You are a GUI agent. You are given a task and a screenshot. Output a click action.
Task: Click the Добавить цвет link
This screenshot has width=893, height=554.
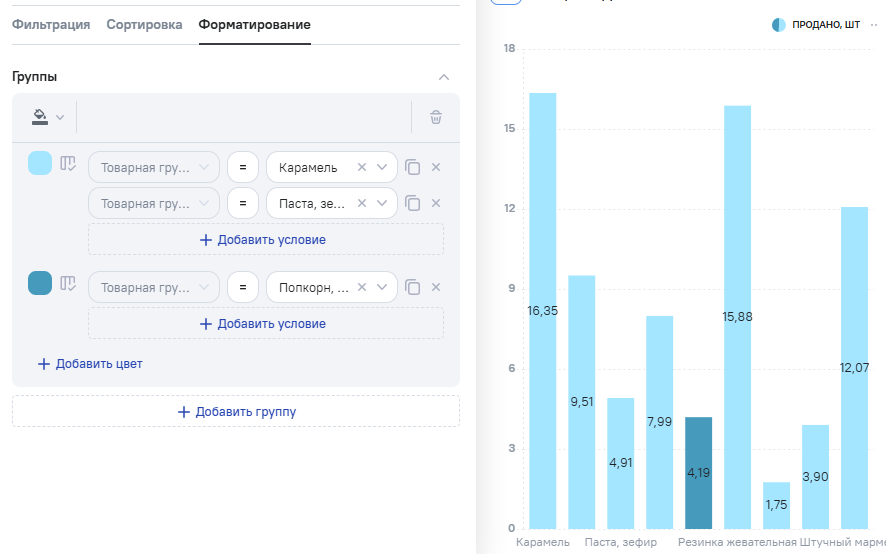(90, 364)
